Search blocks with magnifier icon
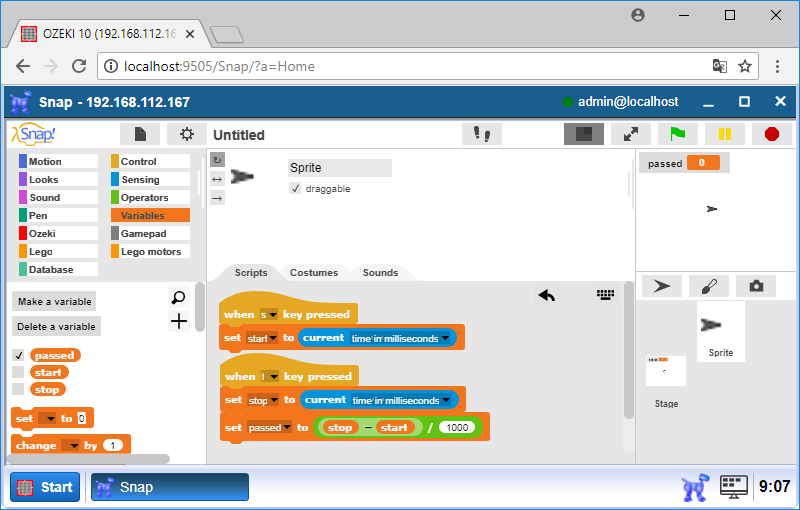This screenshot has width=800, height=510. (x=179, y=297)
